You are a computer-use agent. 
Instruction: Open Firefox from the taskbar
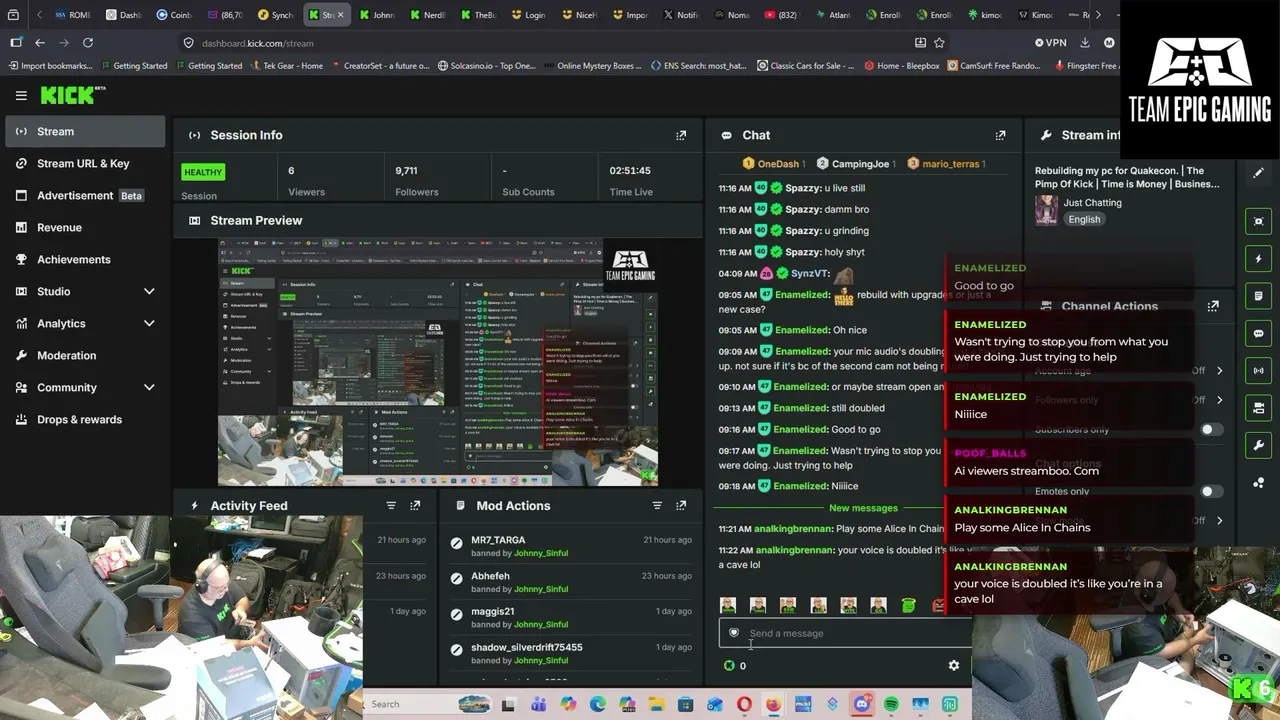point(774,704)
